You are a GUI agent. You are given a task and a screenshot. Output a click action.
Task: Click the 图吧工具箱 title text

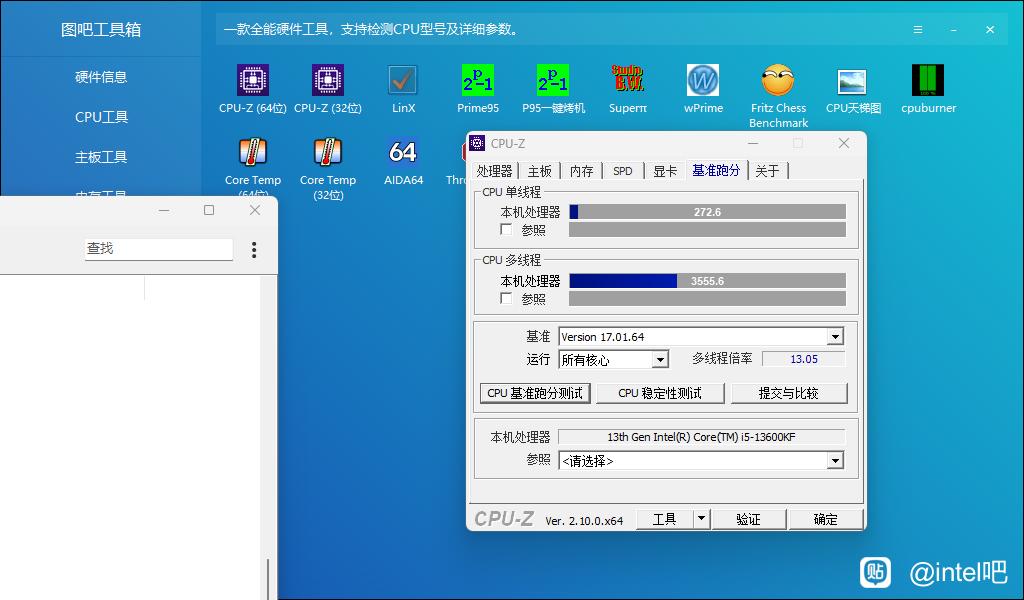[101, 29]
